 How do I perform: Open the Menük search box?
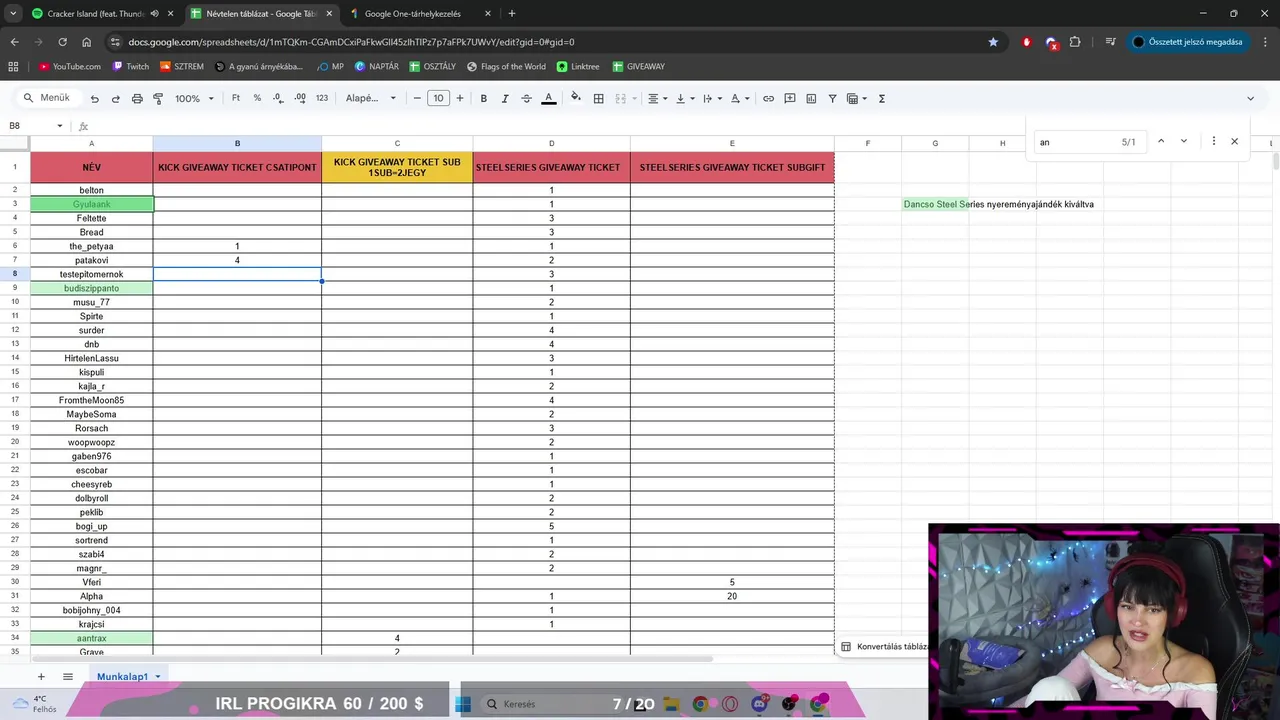(46, 98)
